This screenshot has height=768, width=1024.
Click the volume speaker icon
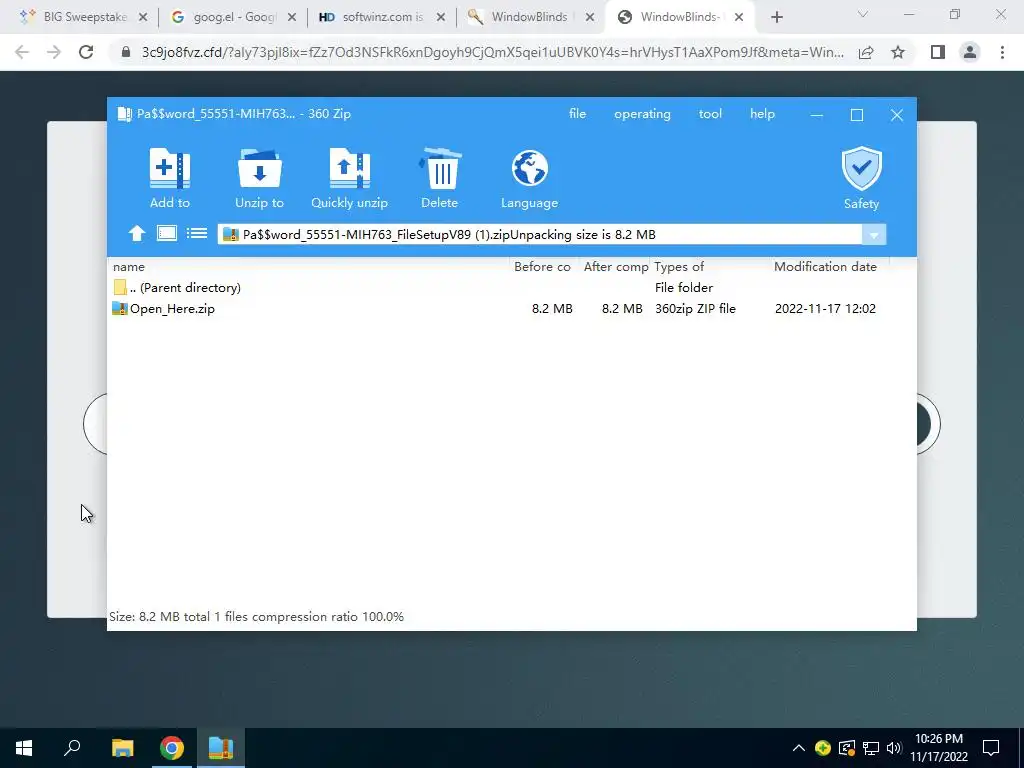click(x=894, y=748)
